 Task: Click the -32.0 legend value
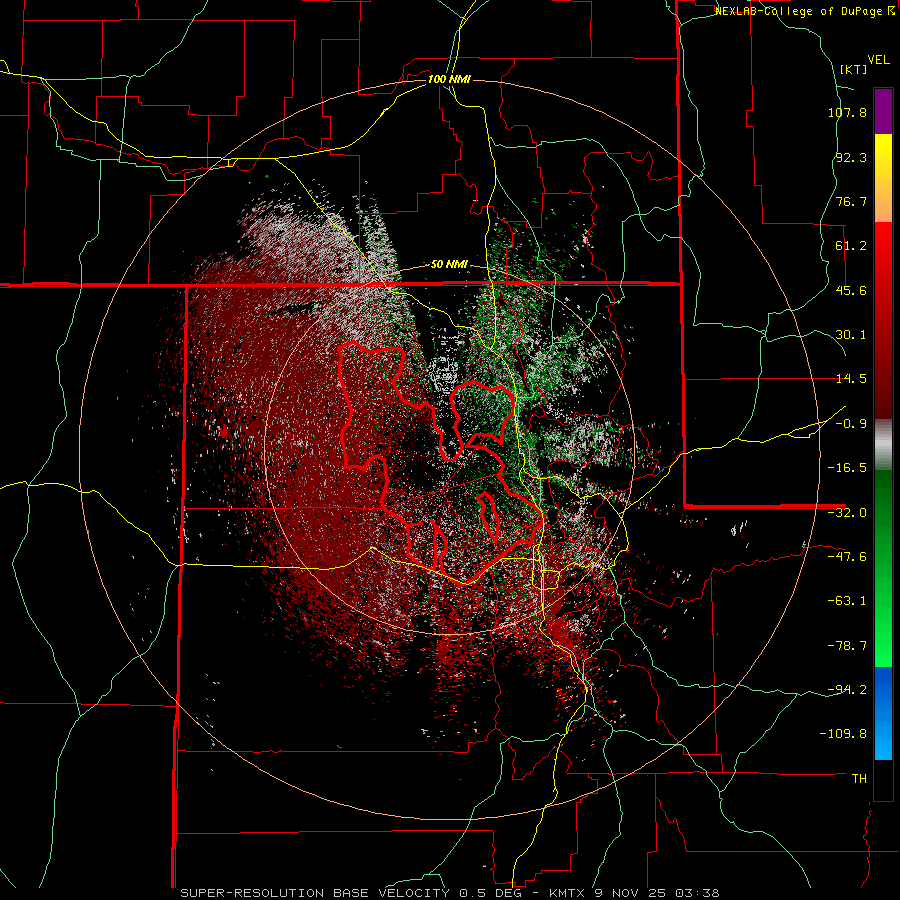(847, 513)
